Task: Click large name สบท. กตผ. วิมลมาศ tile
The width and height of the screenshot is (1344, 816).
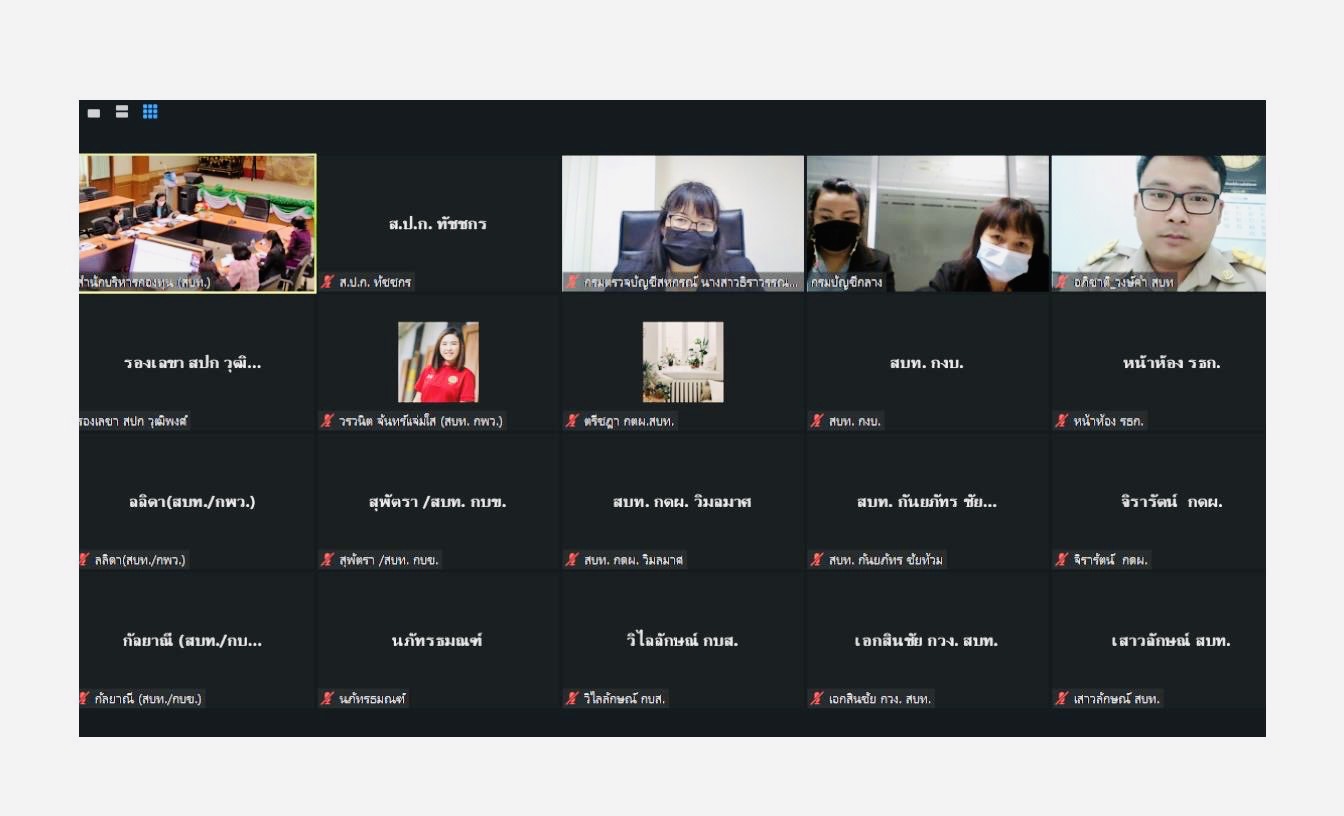Action: pyautogui.click(x=682, y=502)
